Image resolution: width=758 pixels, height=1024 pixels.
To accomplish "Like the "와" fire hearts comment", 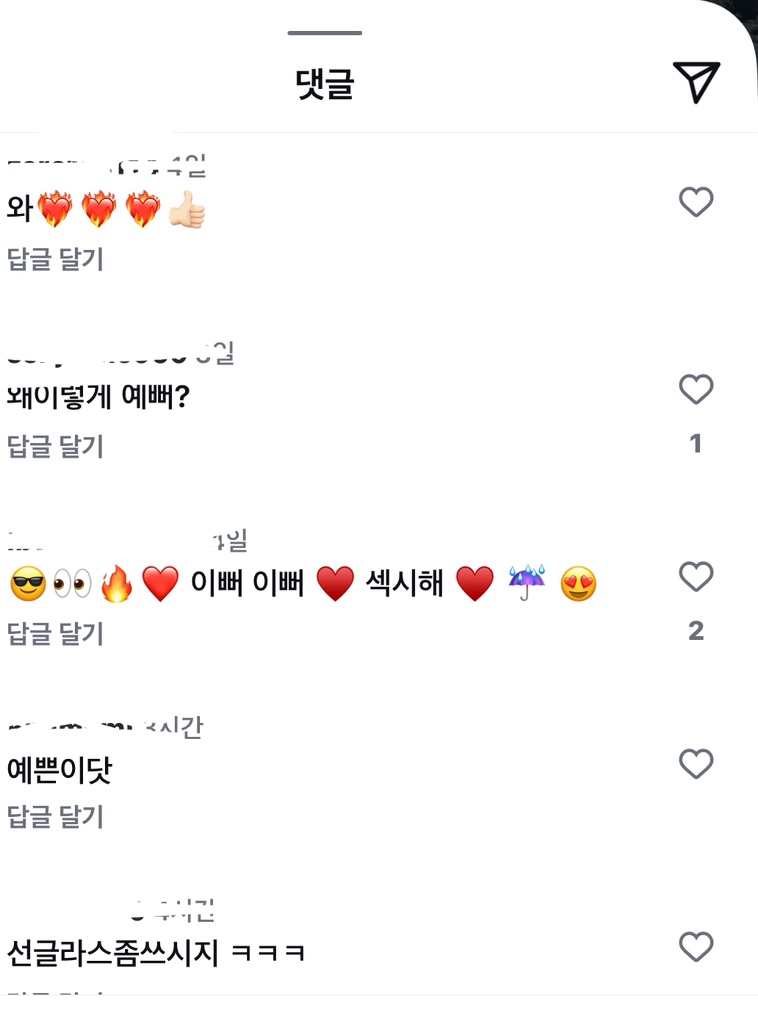I will pos(696,203).
